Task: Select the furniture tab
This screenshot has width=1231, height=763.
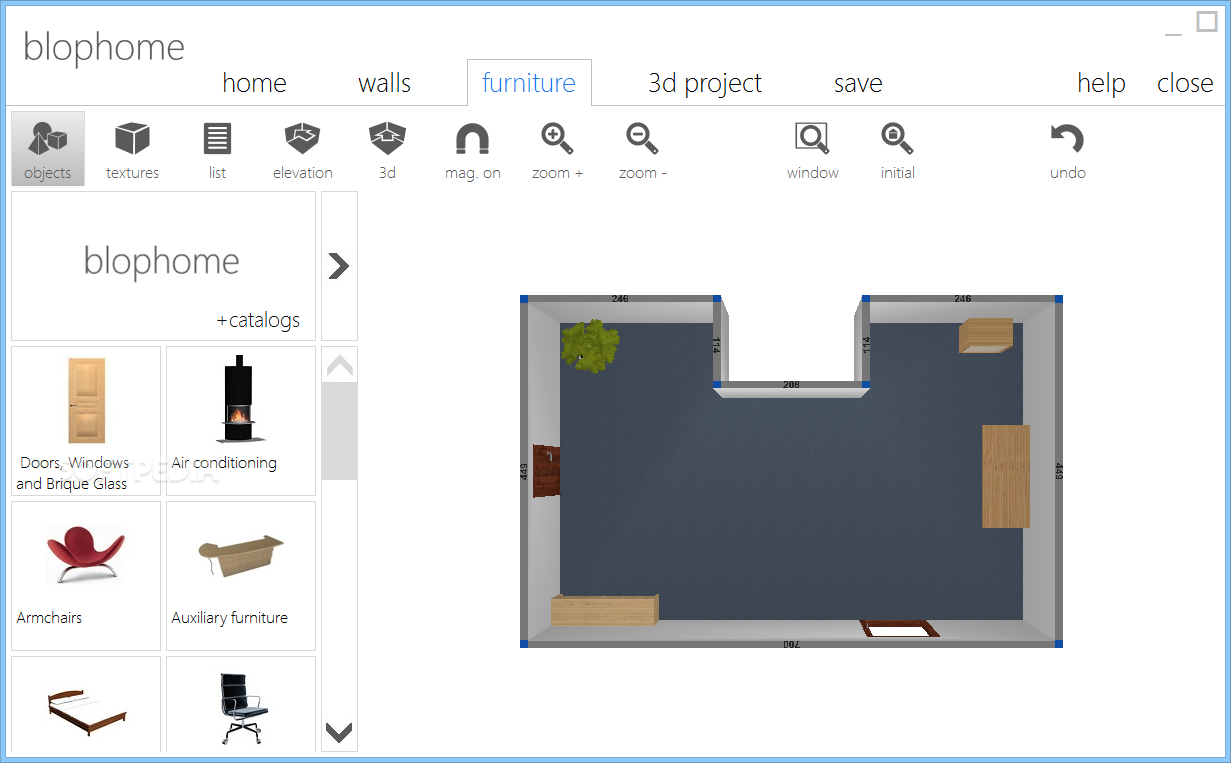Action: pos(529,83)
